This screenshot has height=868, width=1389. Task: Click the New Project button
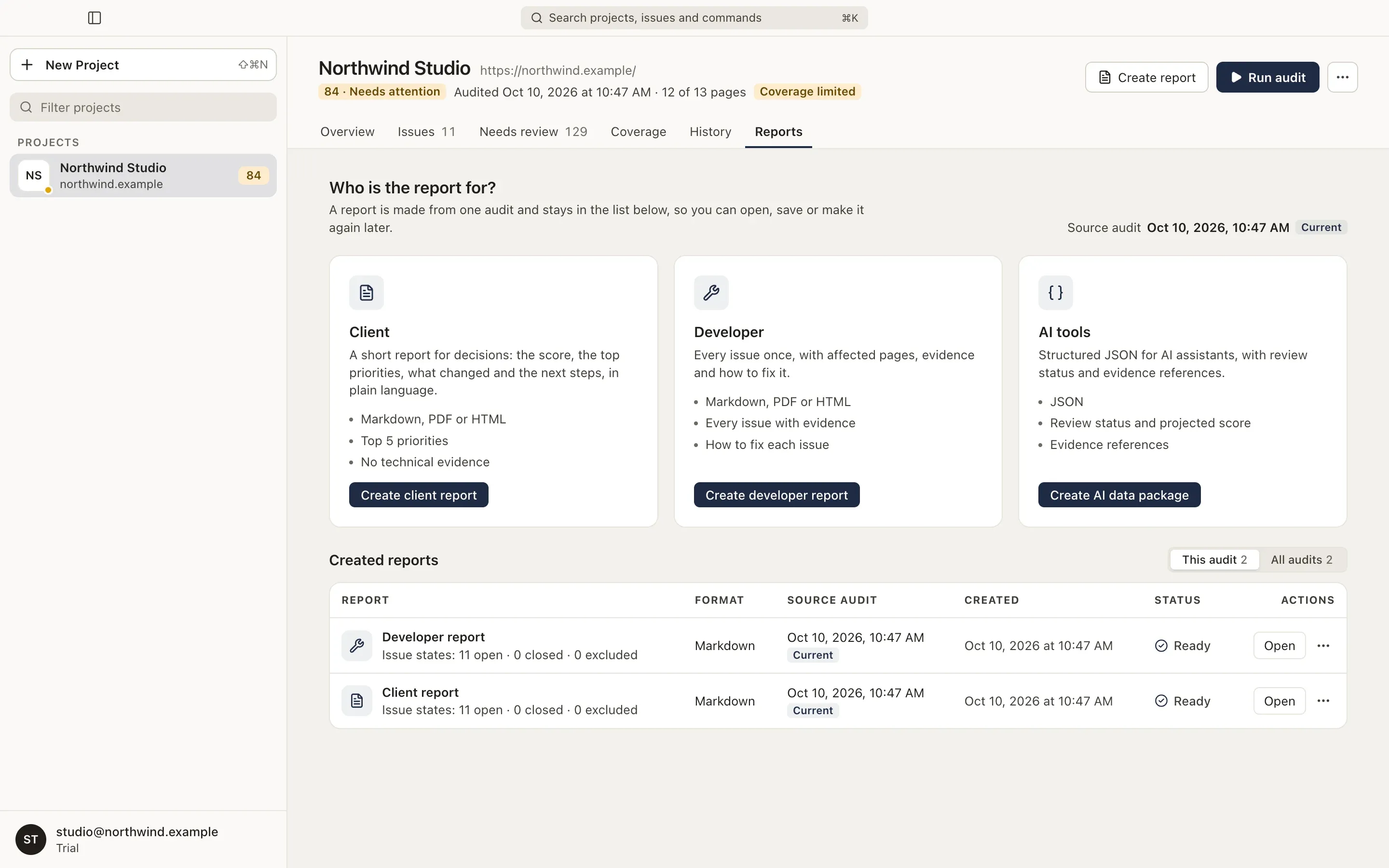[x=143, y=65]
